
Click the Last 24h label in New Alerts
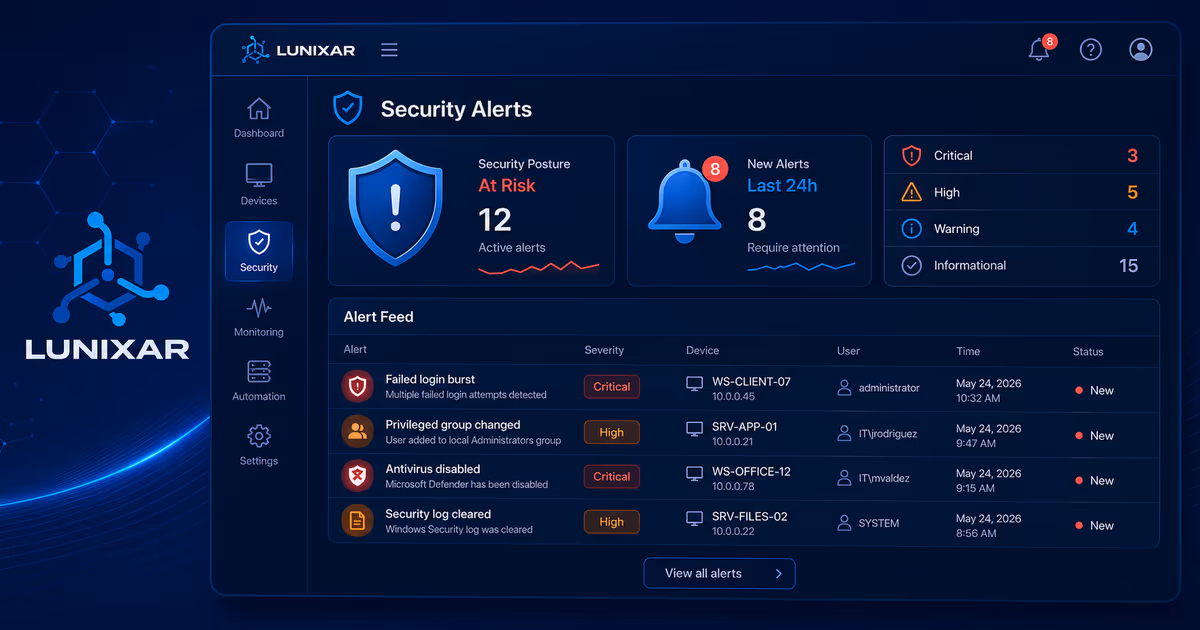782,185
